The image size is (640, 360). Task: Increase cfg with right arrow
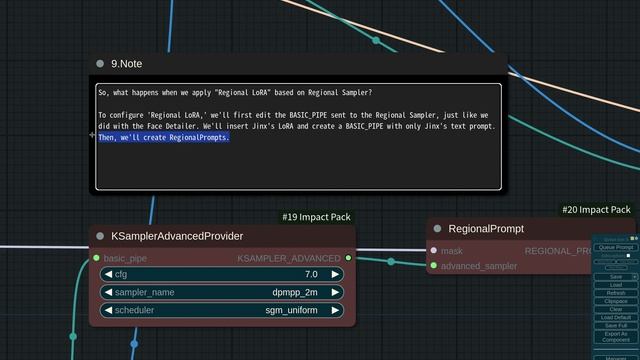click(x=335, y=274)
